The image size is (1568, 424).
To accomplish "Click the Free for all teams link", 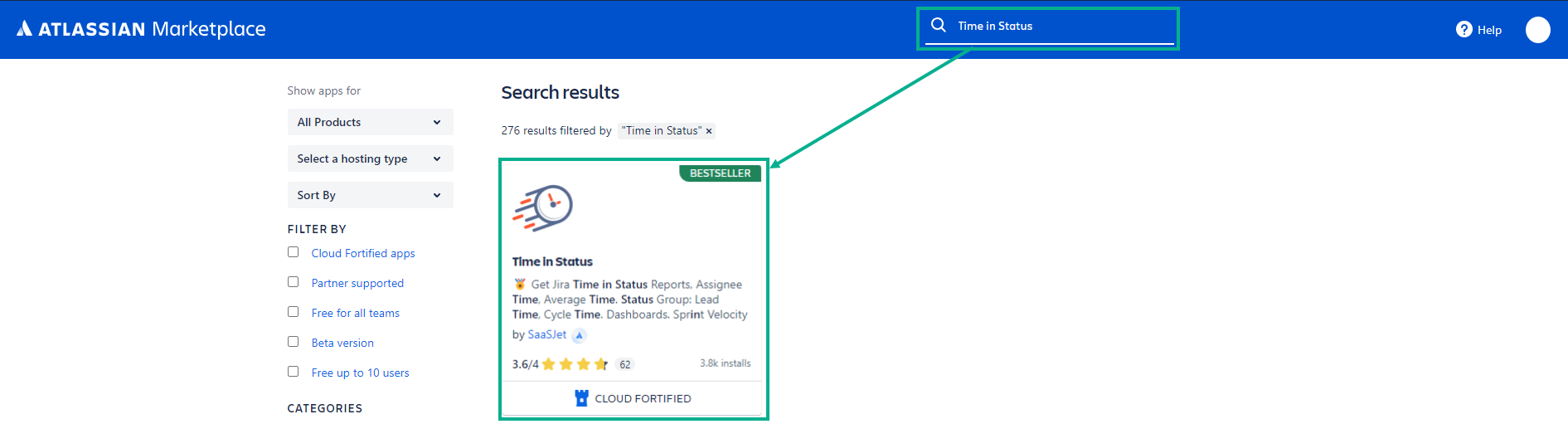I will 356,313.
